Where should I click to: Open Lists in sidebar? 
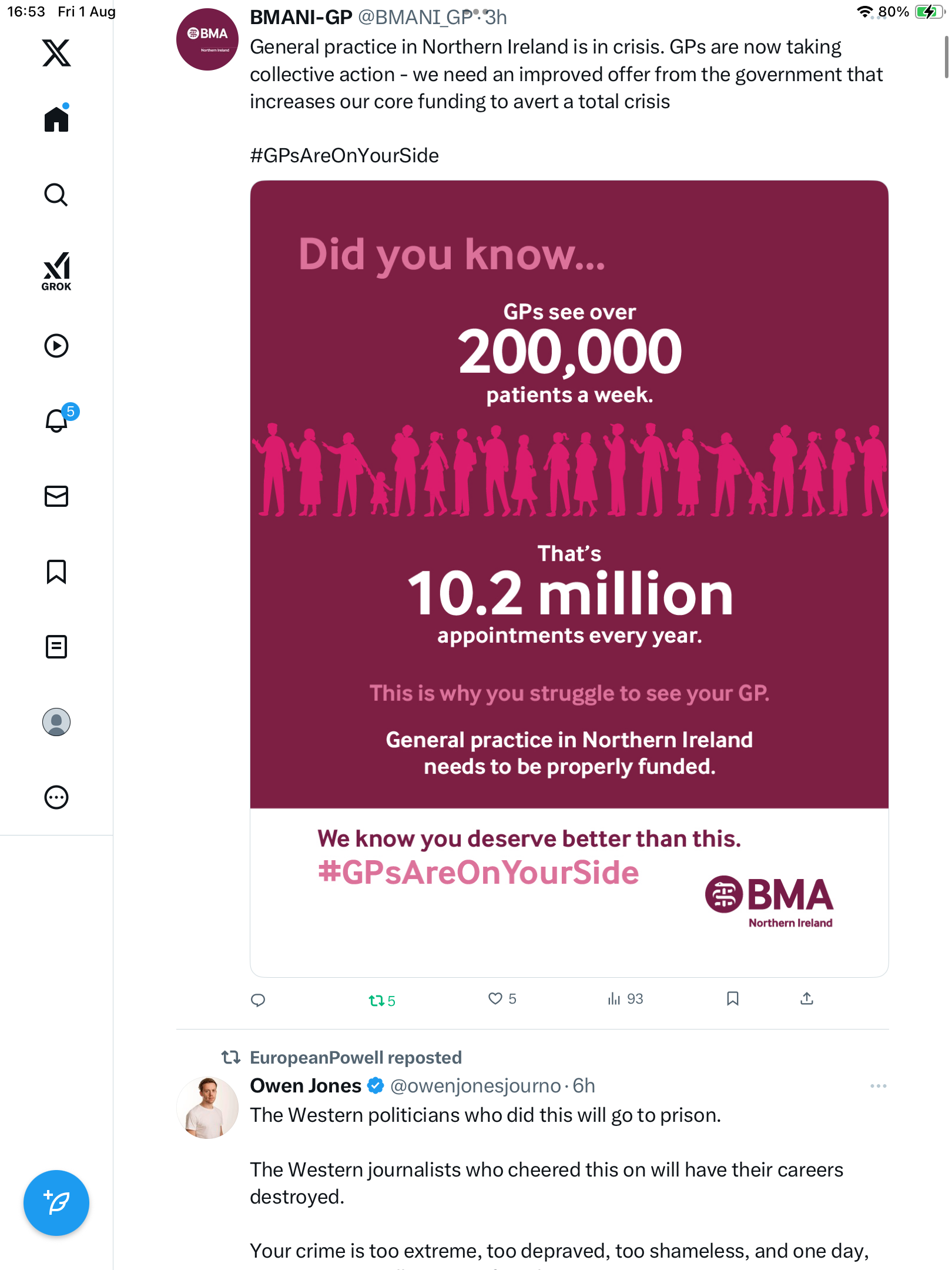coord(56,647)
